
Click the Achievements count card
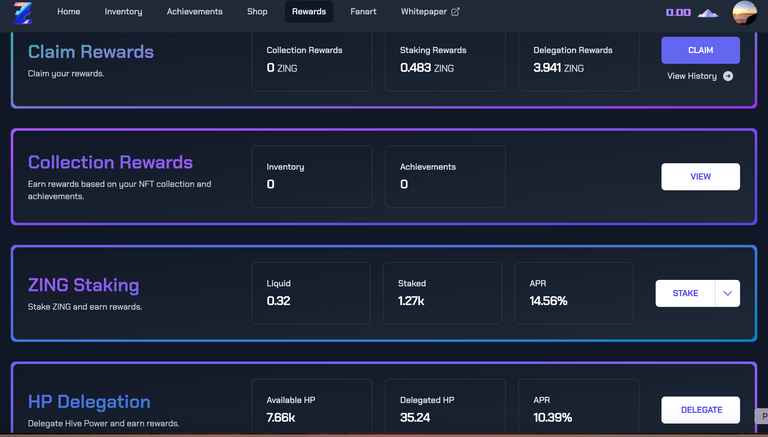point(445,176)
